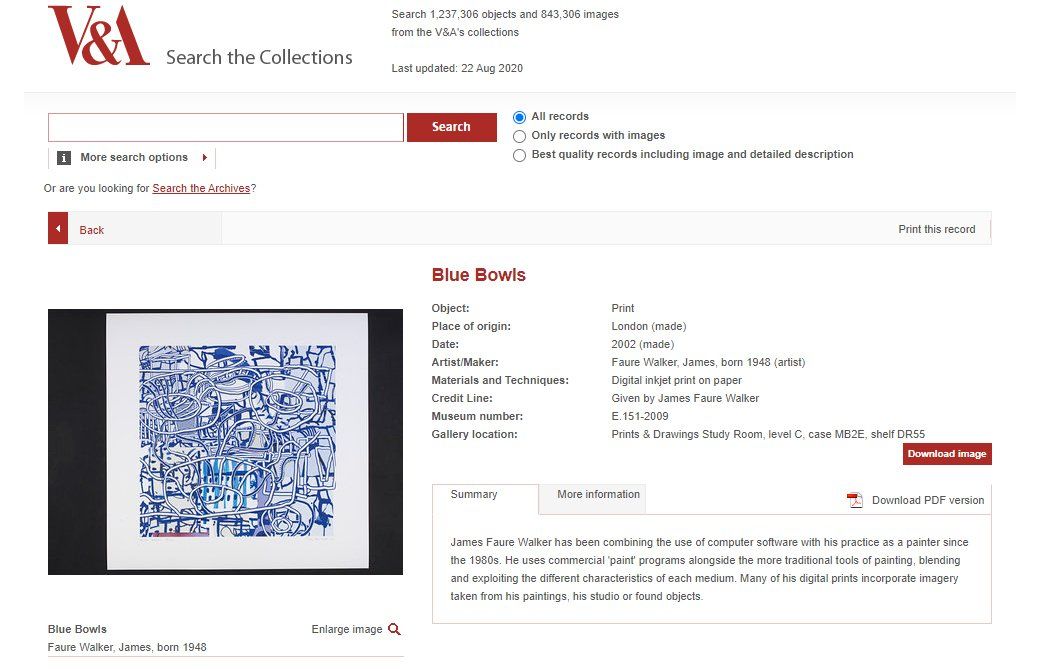Expand the More search options arrow
The height and width of the screenshot is (669, 1046).
click(205, 158)
